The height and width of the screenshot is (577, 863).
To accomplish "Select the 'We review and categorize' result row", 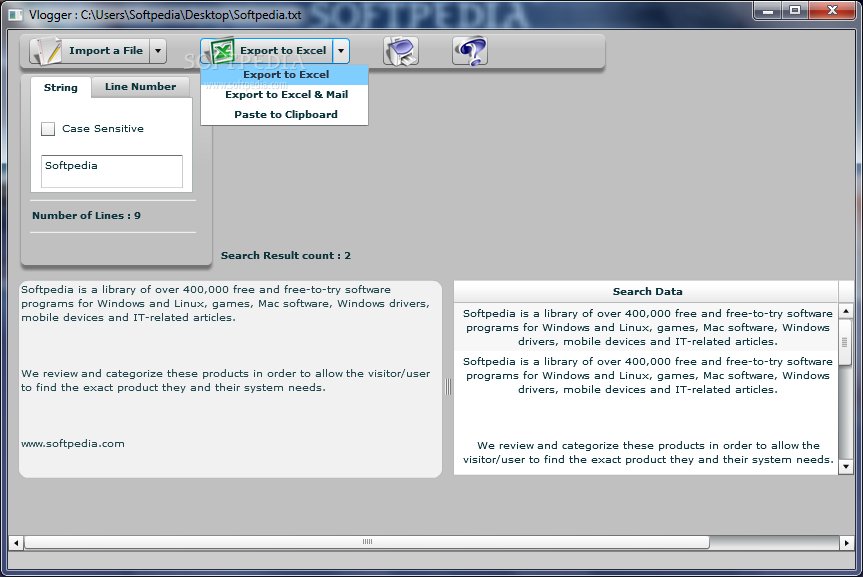I will tap(647, 453).
